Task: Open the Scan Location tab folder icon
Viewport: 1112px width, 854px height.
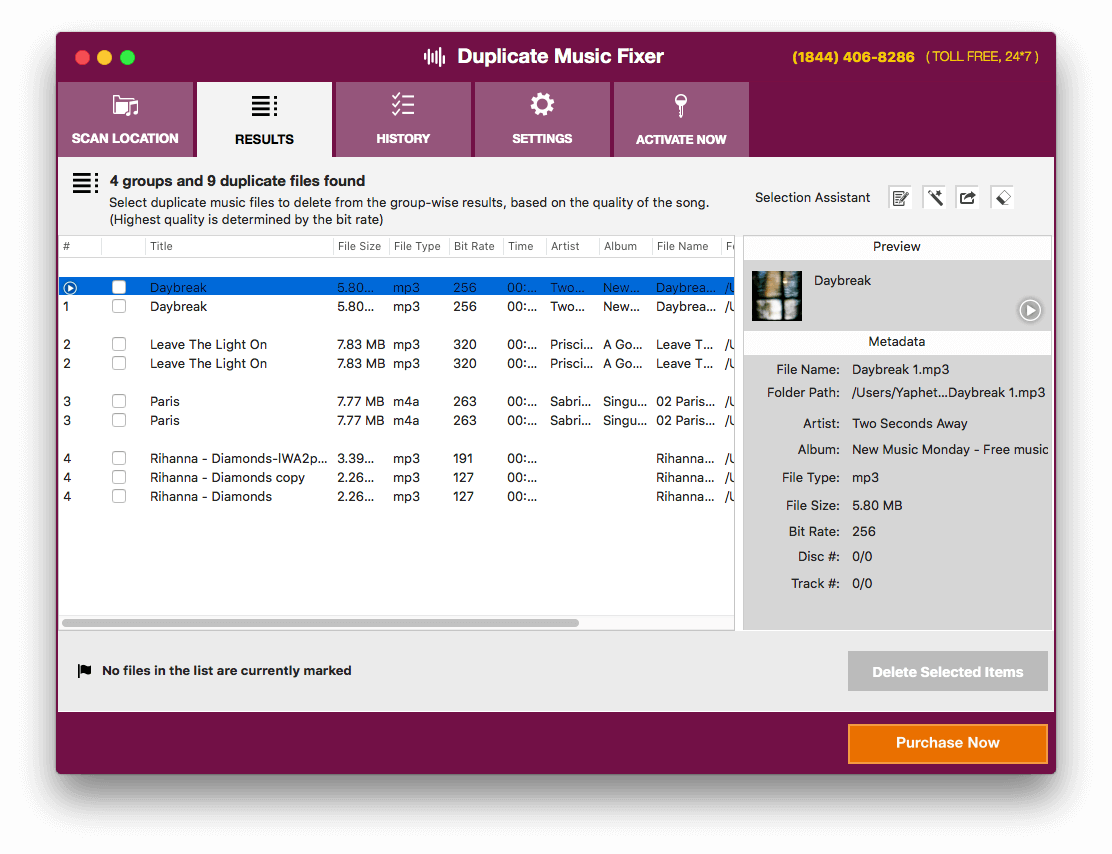Action: pos(125,118)
